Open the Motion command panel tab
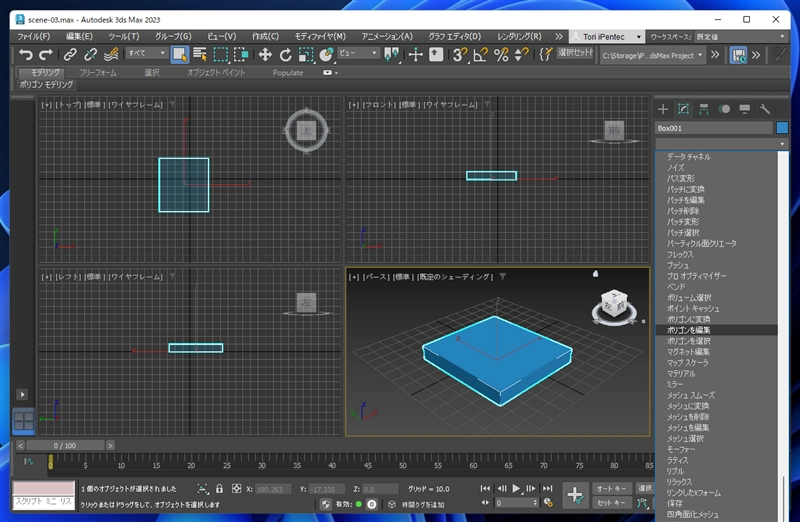 [724, 109]
